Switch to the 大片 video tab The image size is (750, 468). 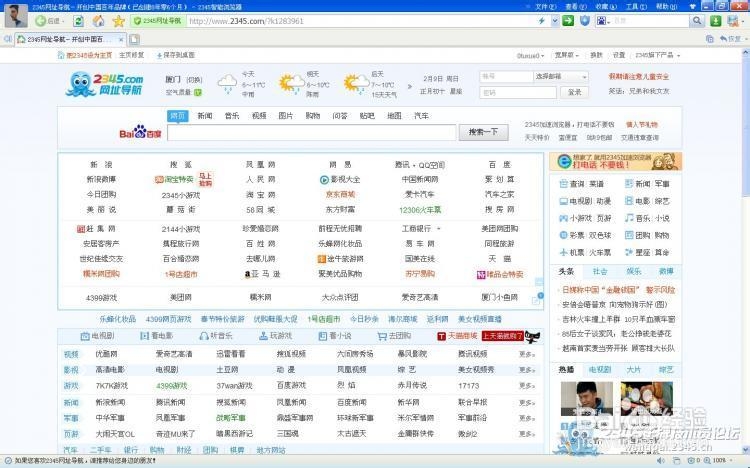(633, 369)
